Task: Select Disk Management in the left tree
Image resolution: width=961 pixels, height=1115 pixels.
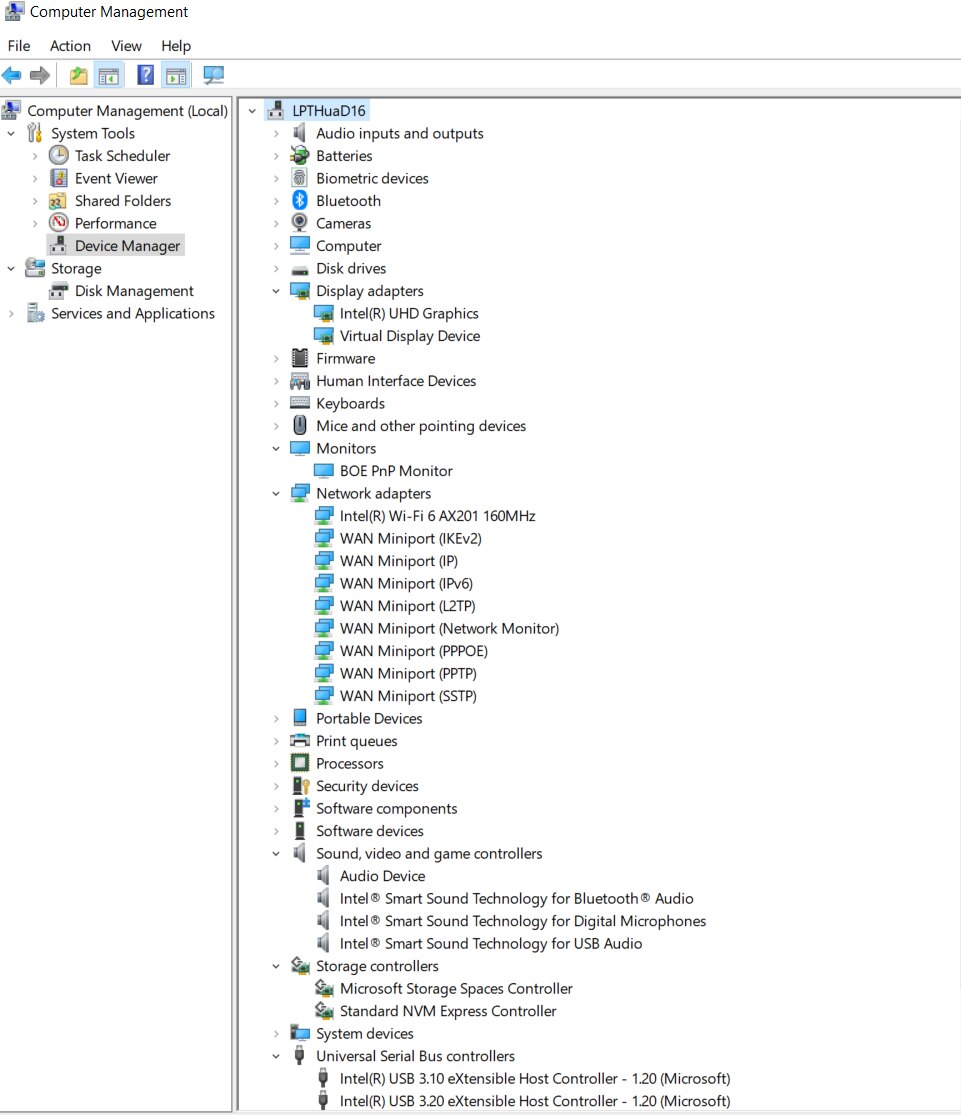Action: click(134, 291)
